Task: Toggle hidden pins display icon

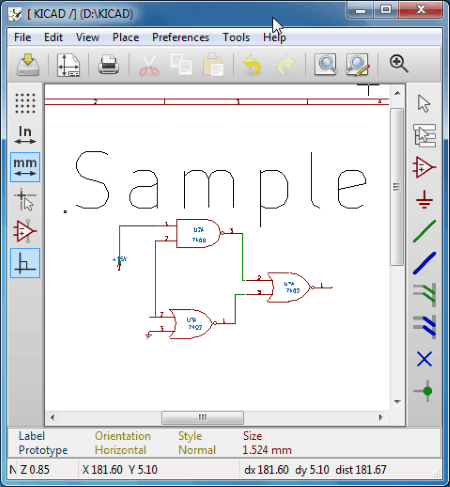Action: click(25, 231)
